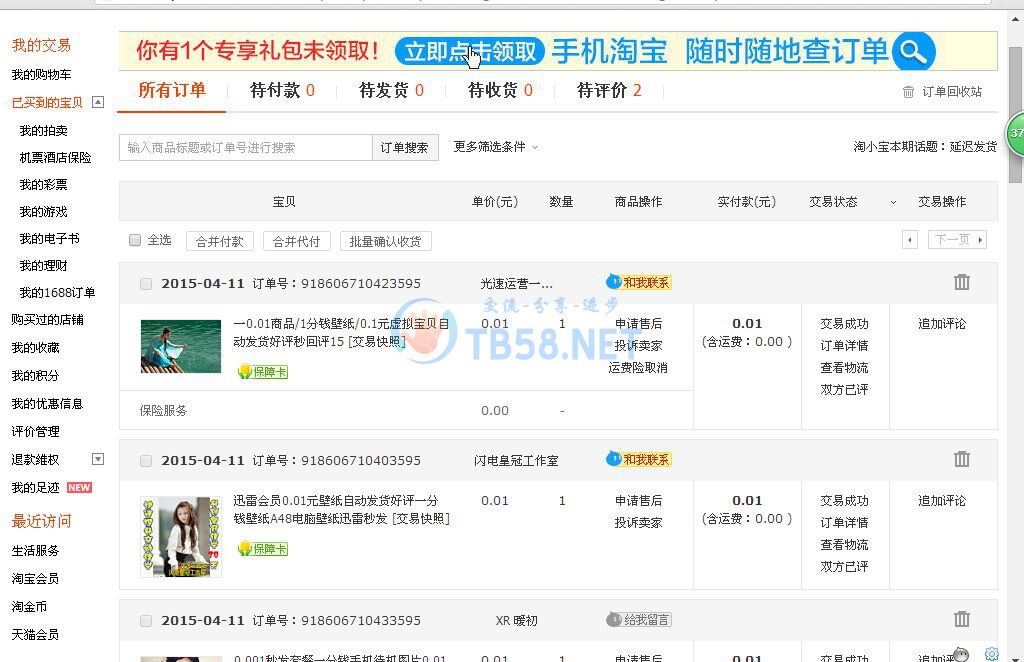Click the 合并付款 button
The image size is (1024, 662).
point(220,242)
